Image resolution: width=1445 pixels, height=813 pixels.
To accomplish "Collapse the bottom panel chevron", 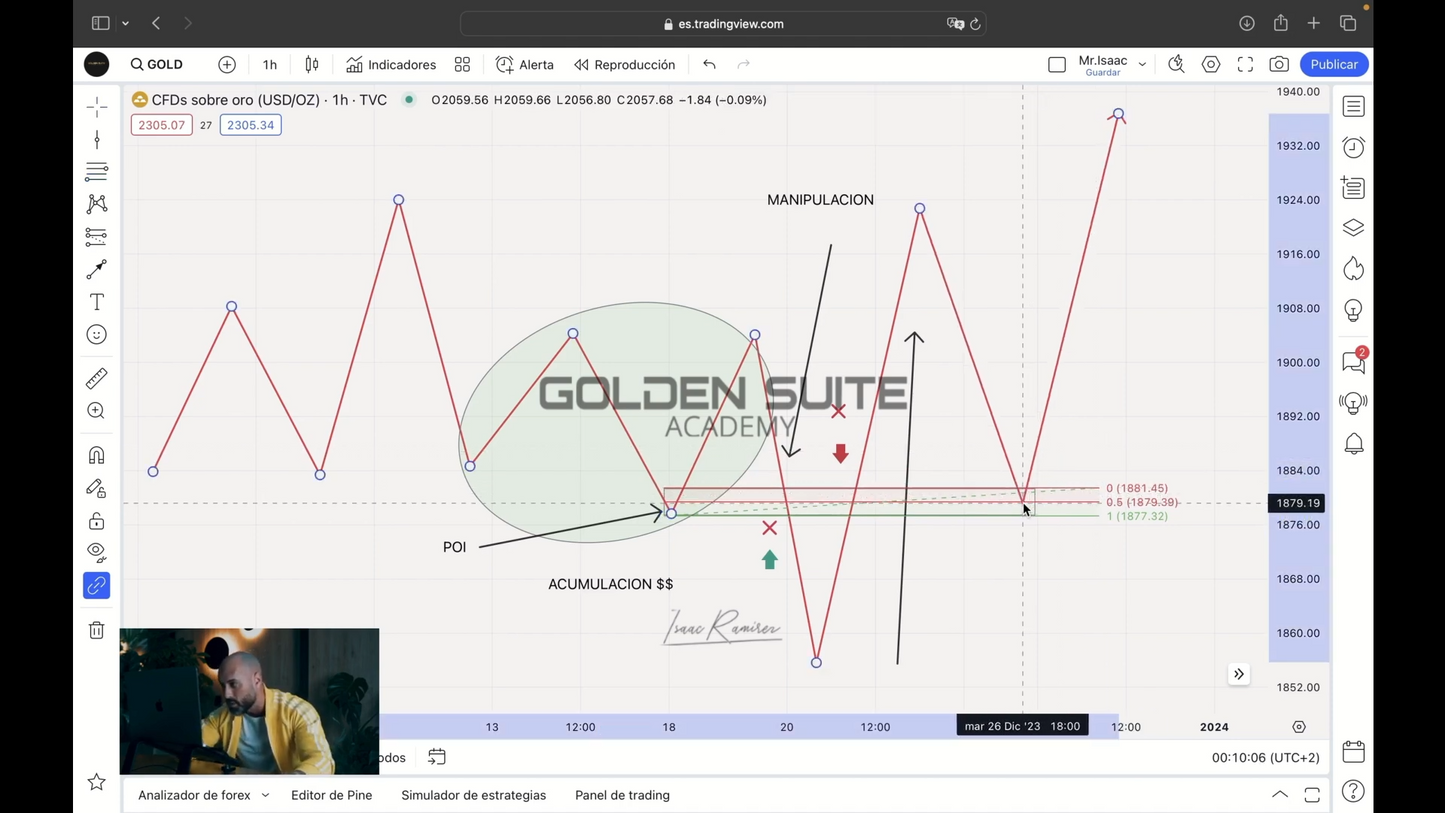I will click(1280, 795).
